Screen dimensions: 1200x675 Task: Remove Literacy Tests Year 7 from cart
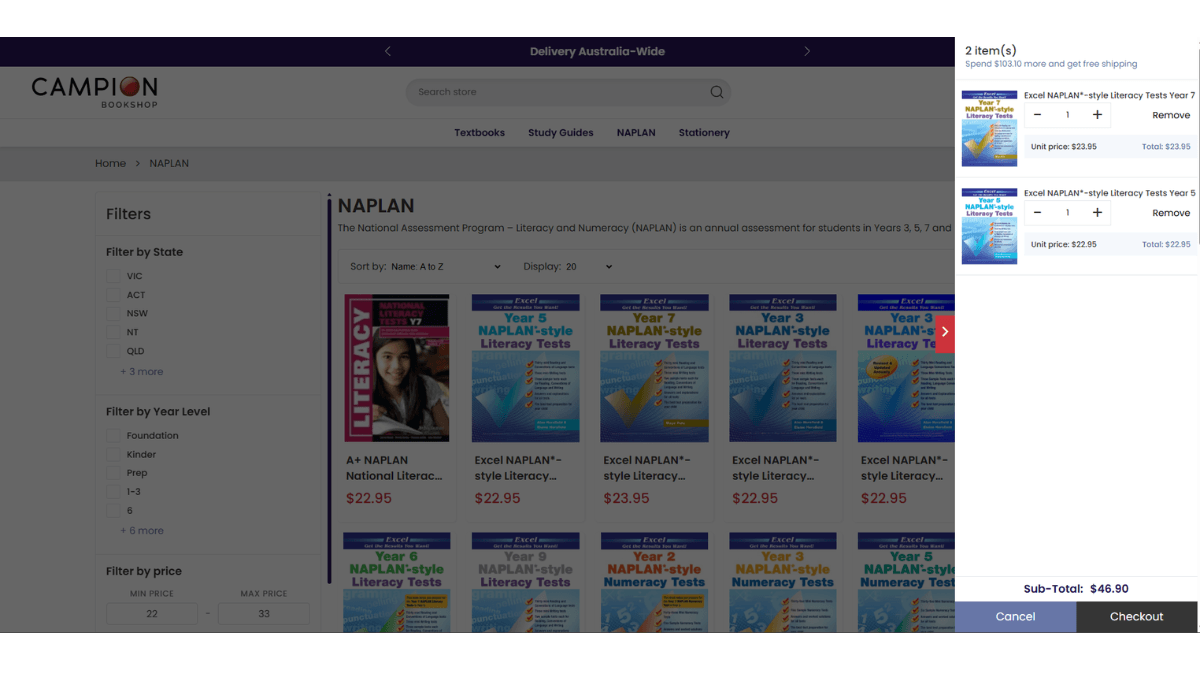point(1171,115)
